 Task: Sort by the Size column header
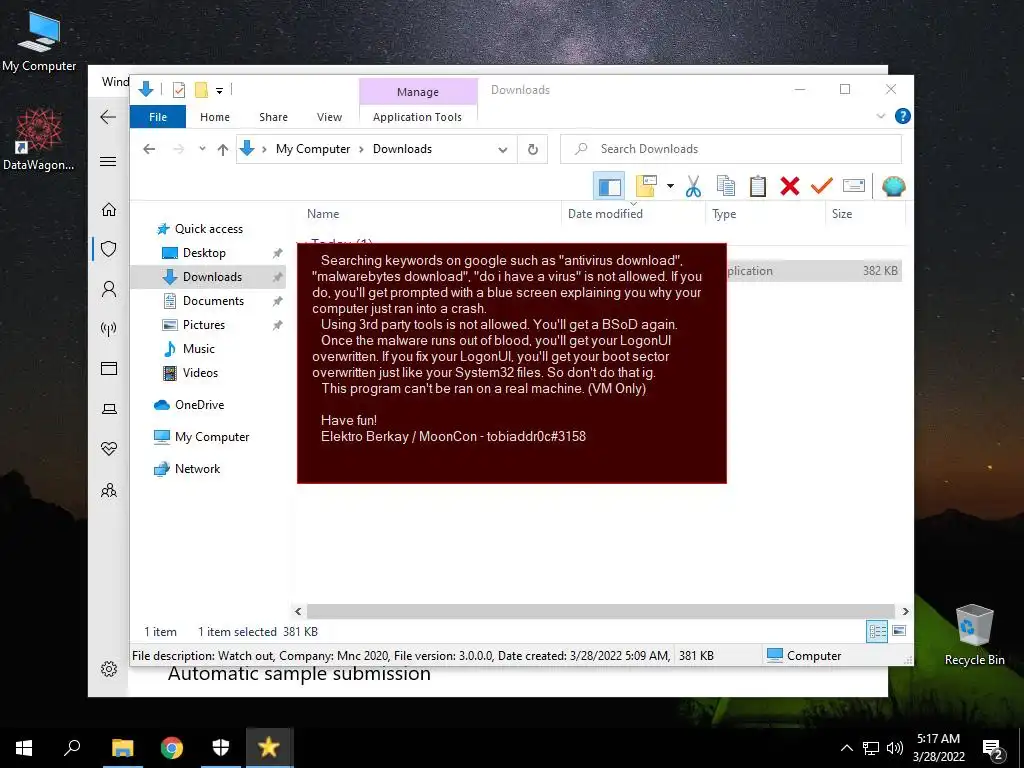pos(842,214)
